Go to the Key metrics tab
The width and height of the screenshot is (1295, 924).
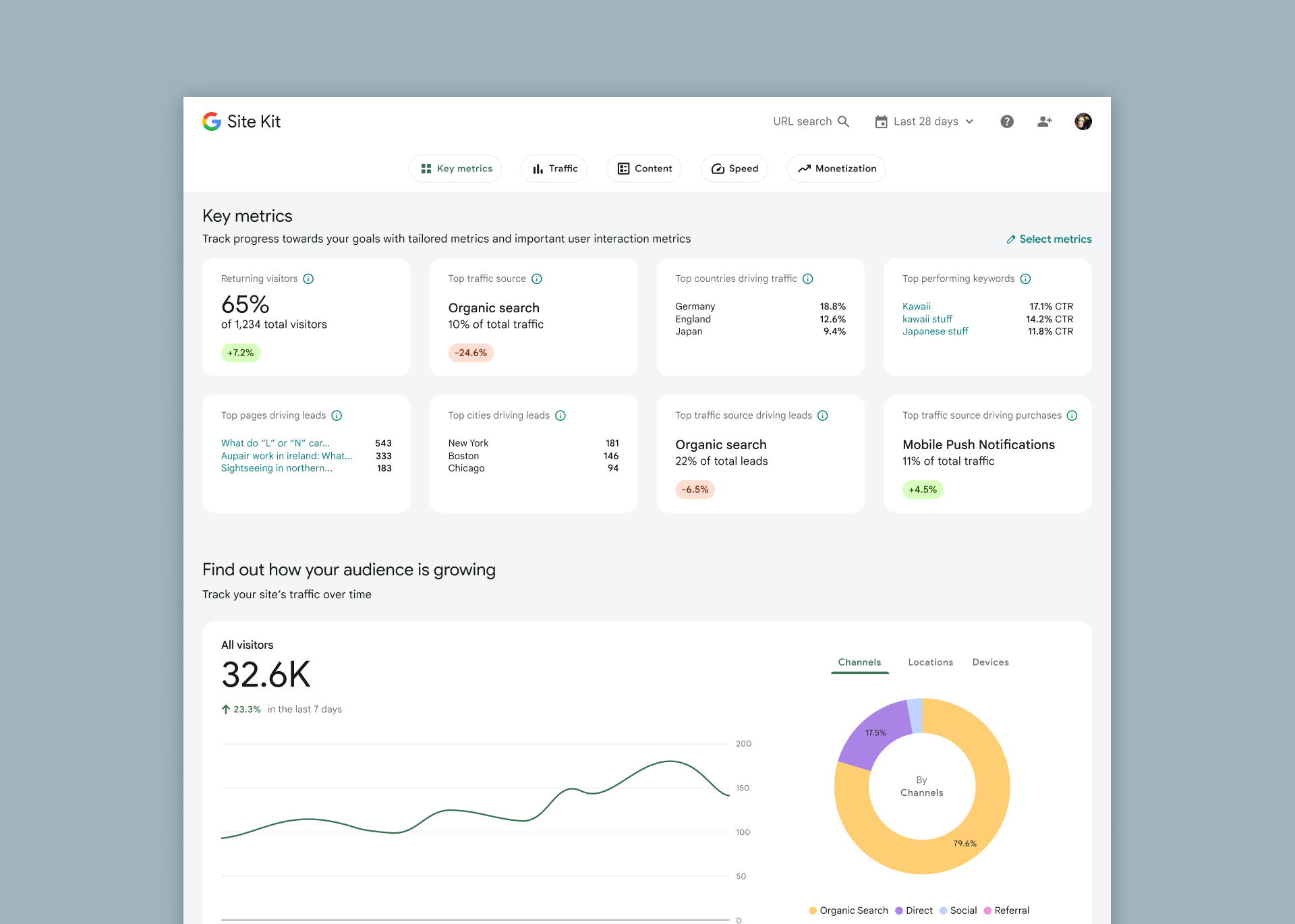(455, 169)
